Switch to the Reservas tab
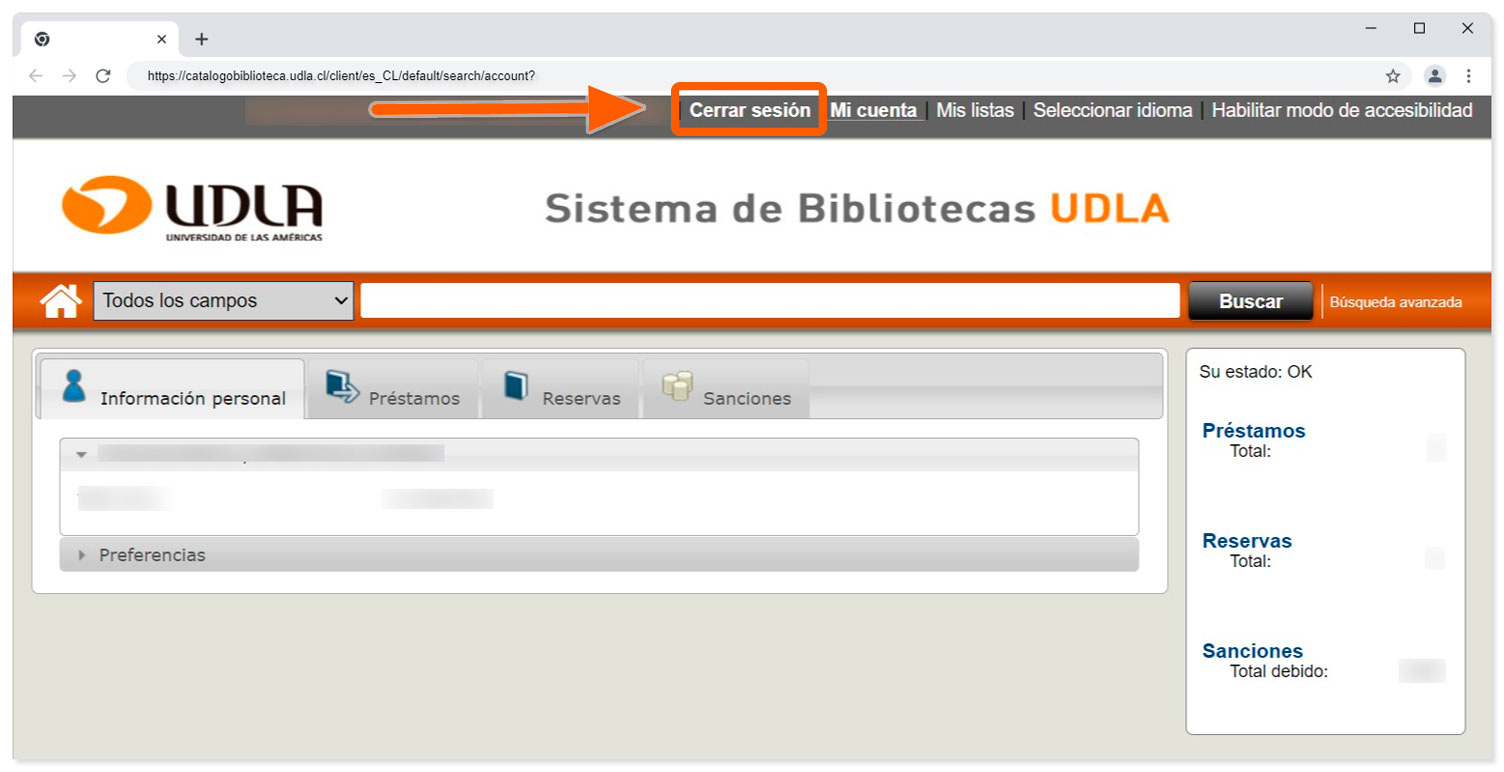Screen dimensions: 1504x772 tap(560, 390)
